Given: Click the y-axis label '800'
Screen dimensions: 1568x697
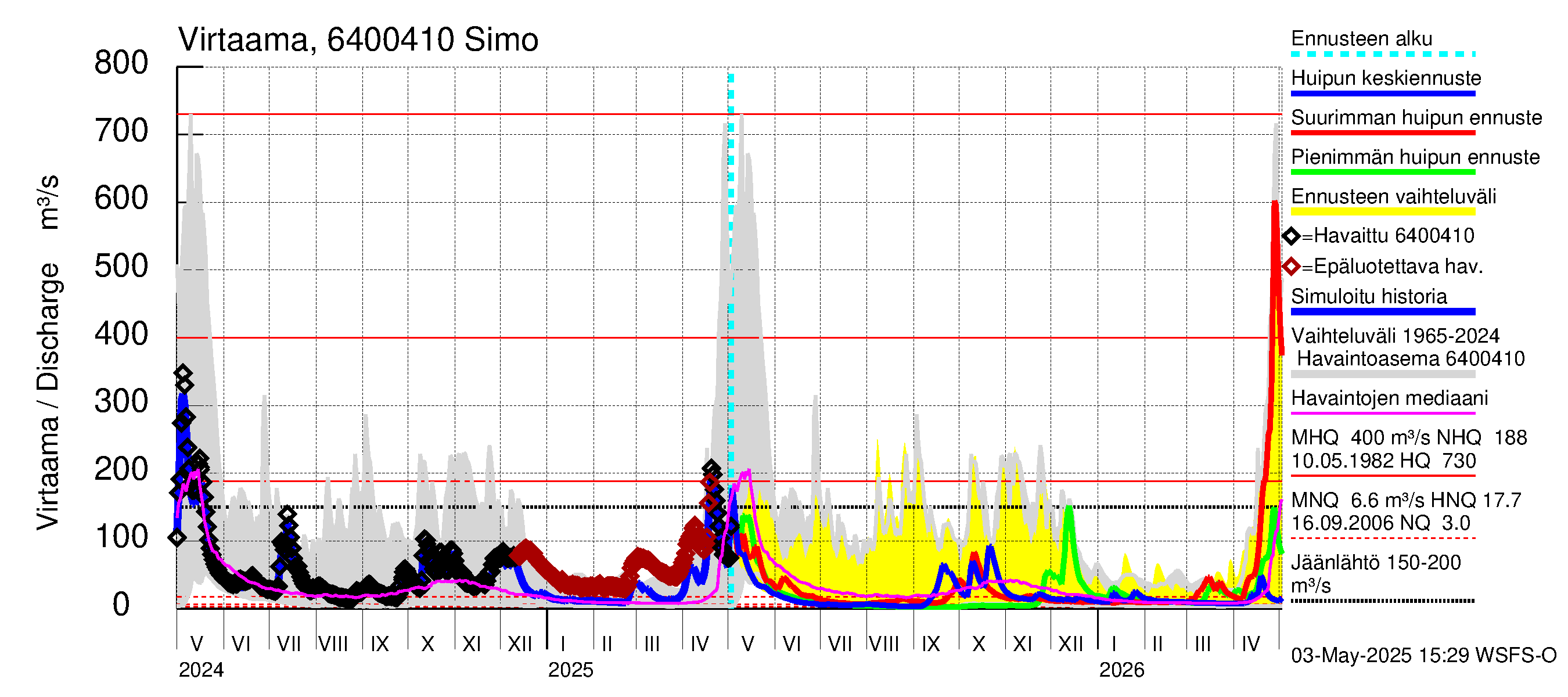Looking at the screenshot, I should click(x=121, y=63).
